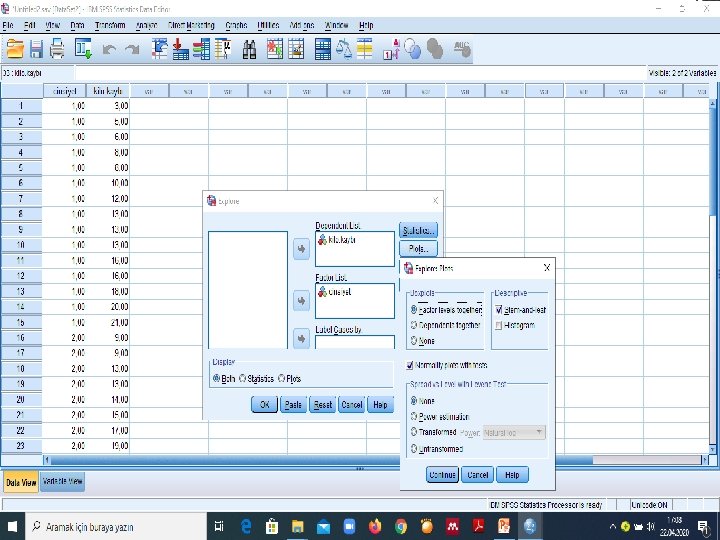The image size is (720, 540).
Task: Click the Split File icon
Action: coord(323,49)
